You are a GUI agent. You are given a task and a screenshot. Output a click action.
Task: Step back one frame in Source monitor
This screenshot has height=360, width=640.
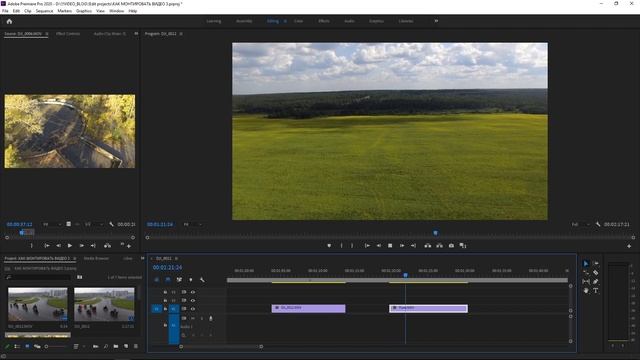[x=58, y=246]
